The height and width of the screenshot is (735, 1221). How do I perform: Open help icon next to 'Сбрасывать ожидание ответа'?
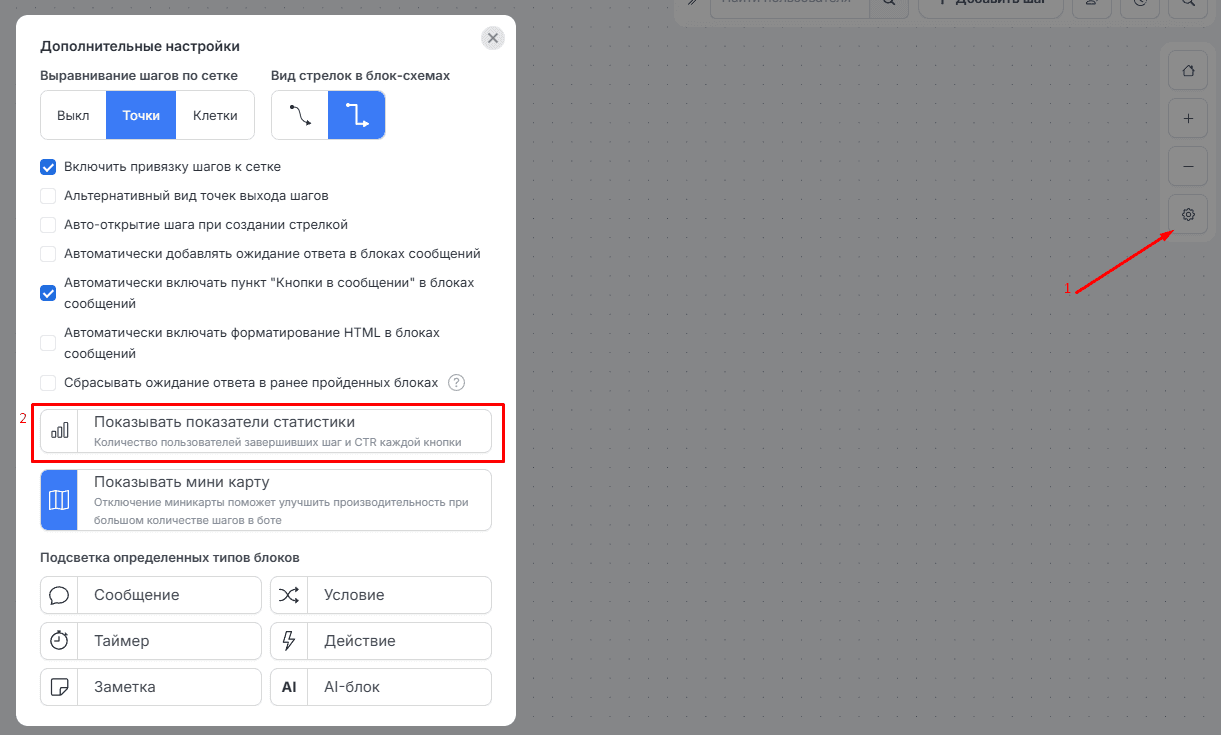457,382
